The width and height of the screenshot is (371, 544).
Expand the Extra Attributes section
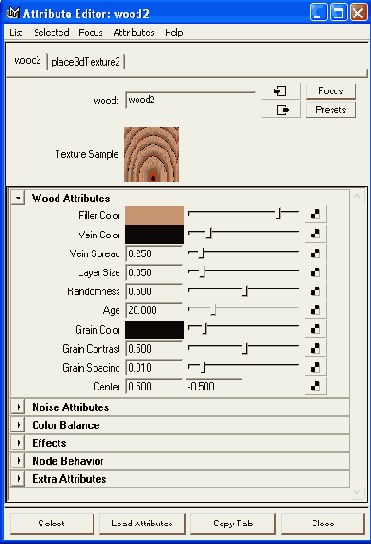point(18,479)
